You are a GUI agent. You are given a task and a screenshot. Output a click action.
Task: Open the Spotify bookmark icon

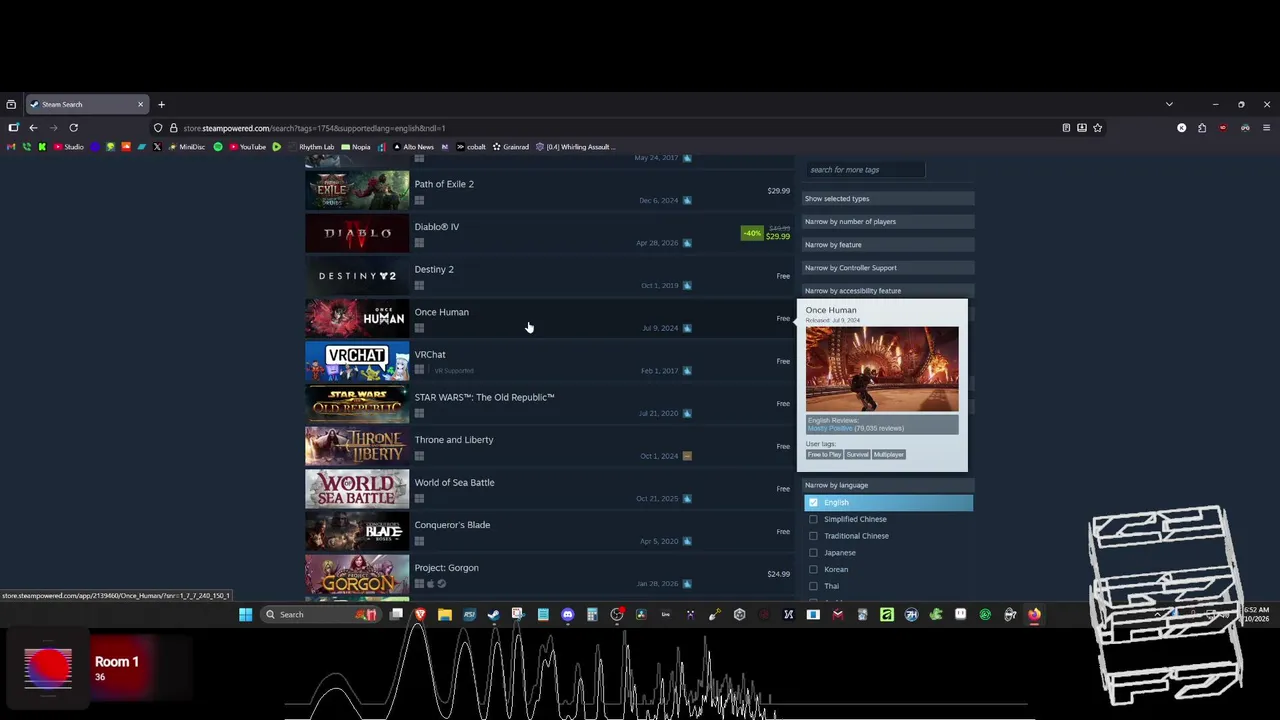point(218,147)
